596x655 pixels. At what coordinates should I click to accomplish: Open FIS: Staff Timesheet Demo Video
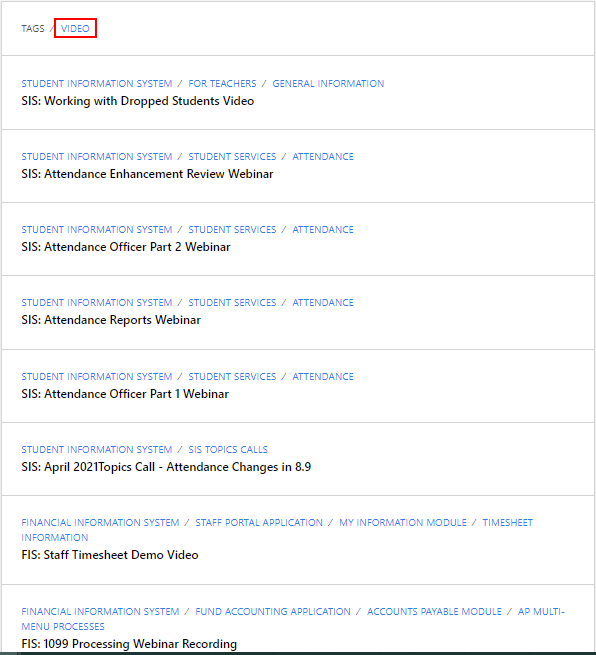[x=110, y=555]
